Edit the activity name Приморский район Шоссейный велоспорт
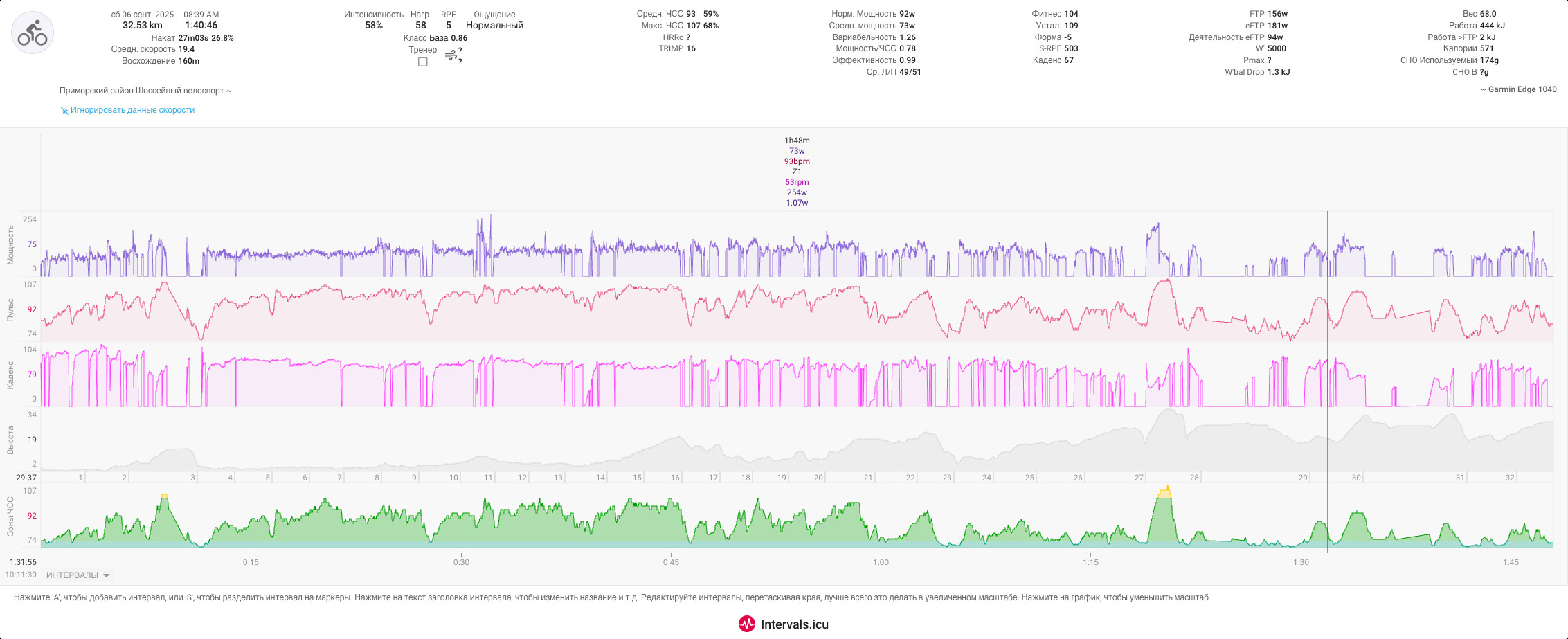 click(x=142, y=91)
